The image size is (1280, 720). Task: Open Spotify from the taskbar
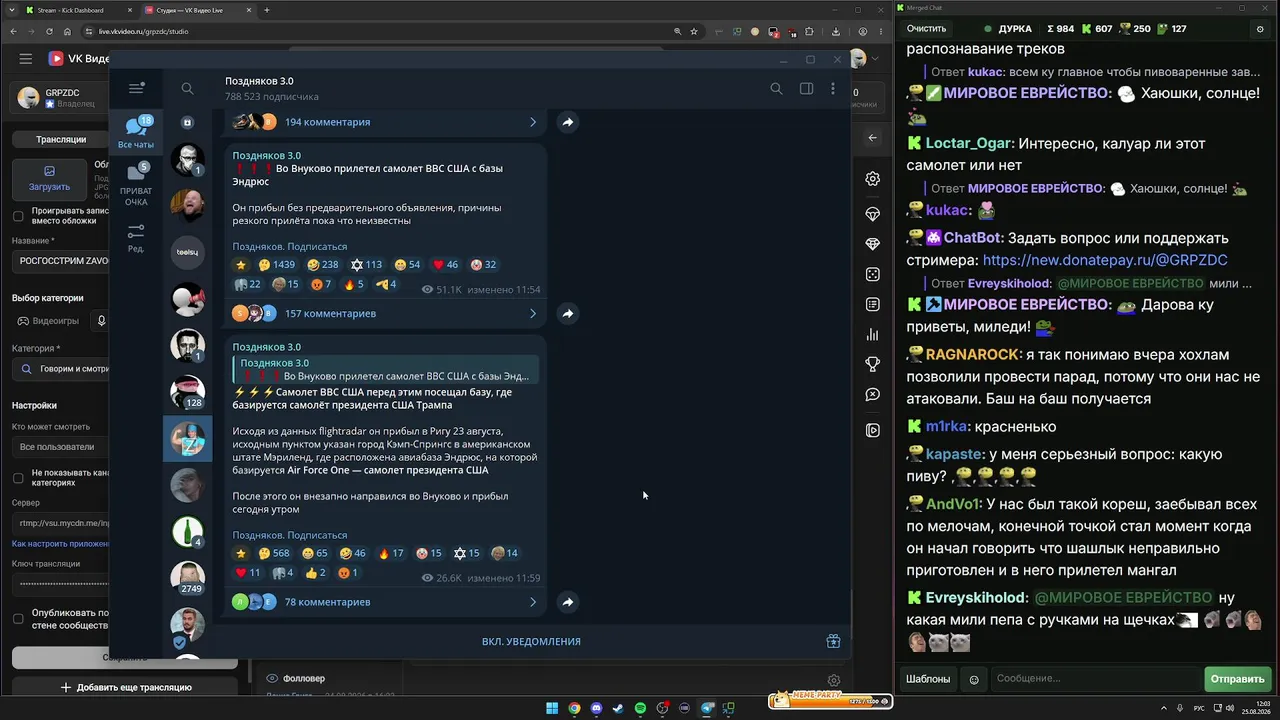click(640, 709)
